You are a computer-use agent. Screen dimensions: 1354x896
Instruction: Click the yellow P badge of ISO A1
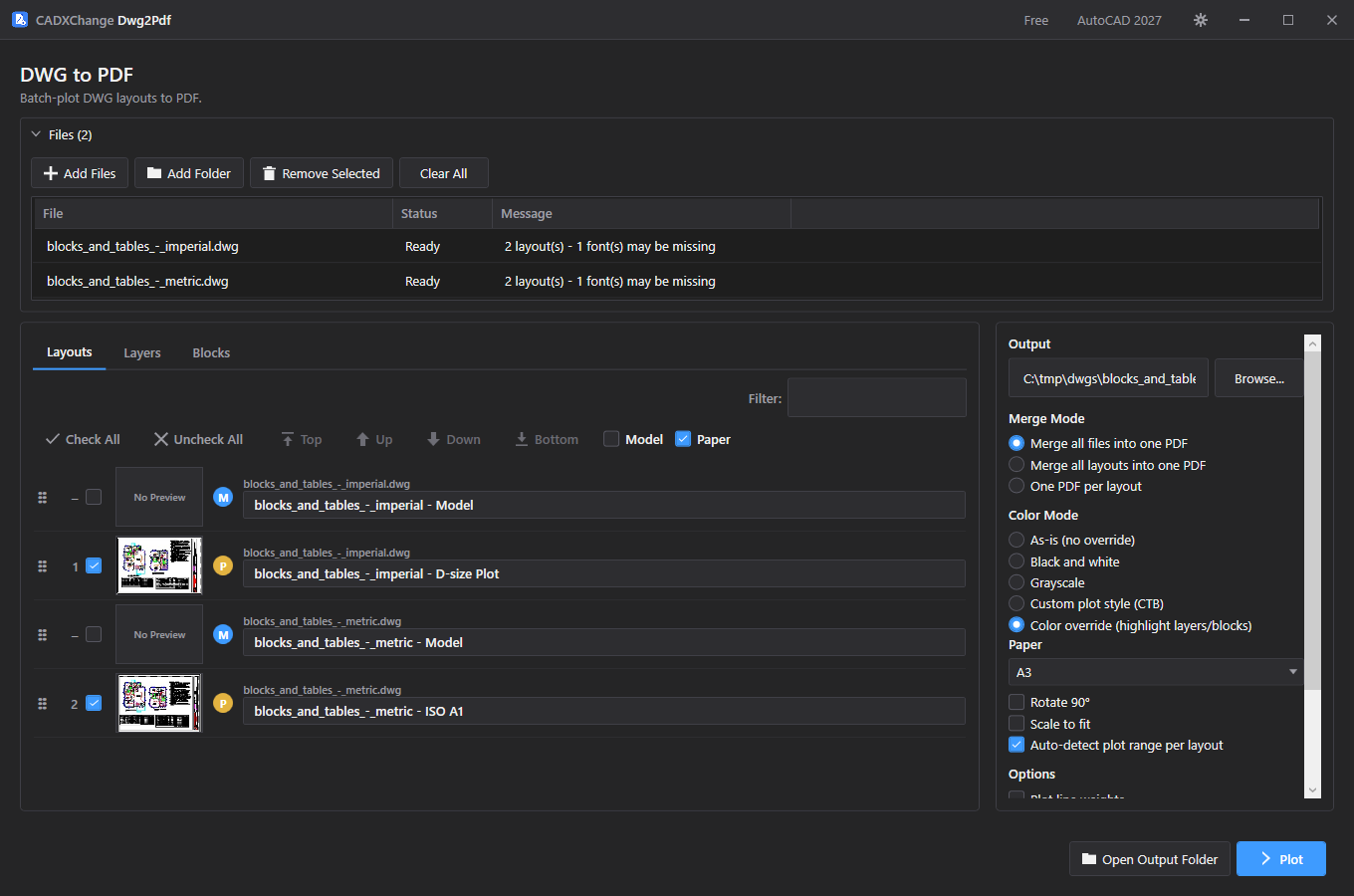[223, 703]
